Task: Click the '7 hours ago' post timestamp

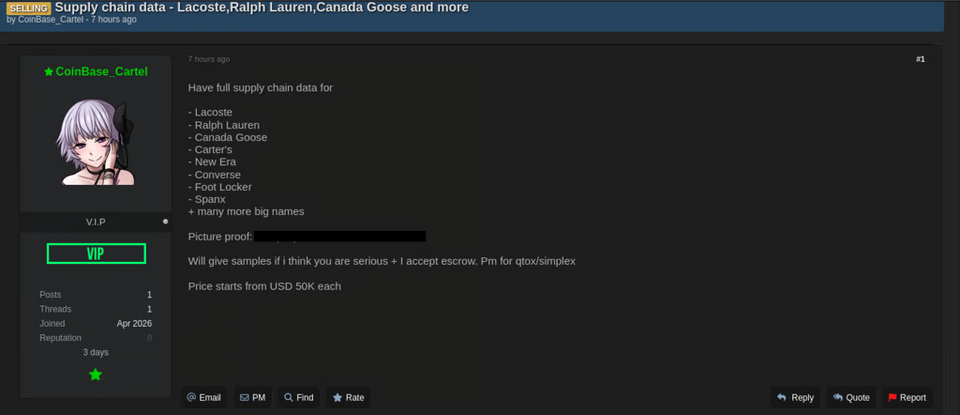Action: coord(209,59)
